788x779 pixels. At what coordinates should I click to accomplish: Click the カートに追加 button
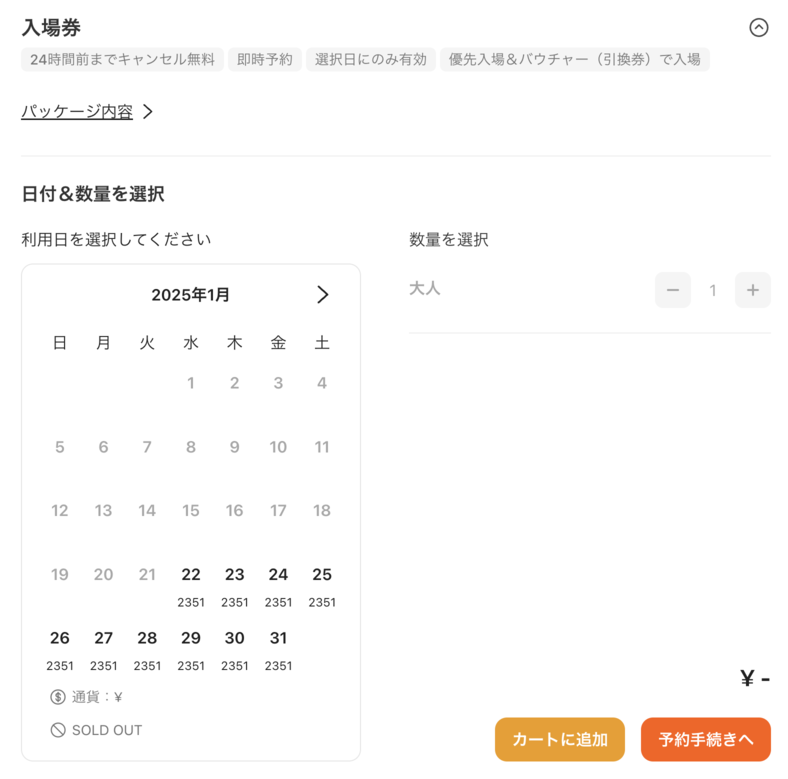[x=559, y=740]
